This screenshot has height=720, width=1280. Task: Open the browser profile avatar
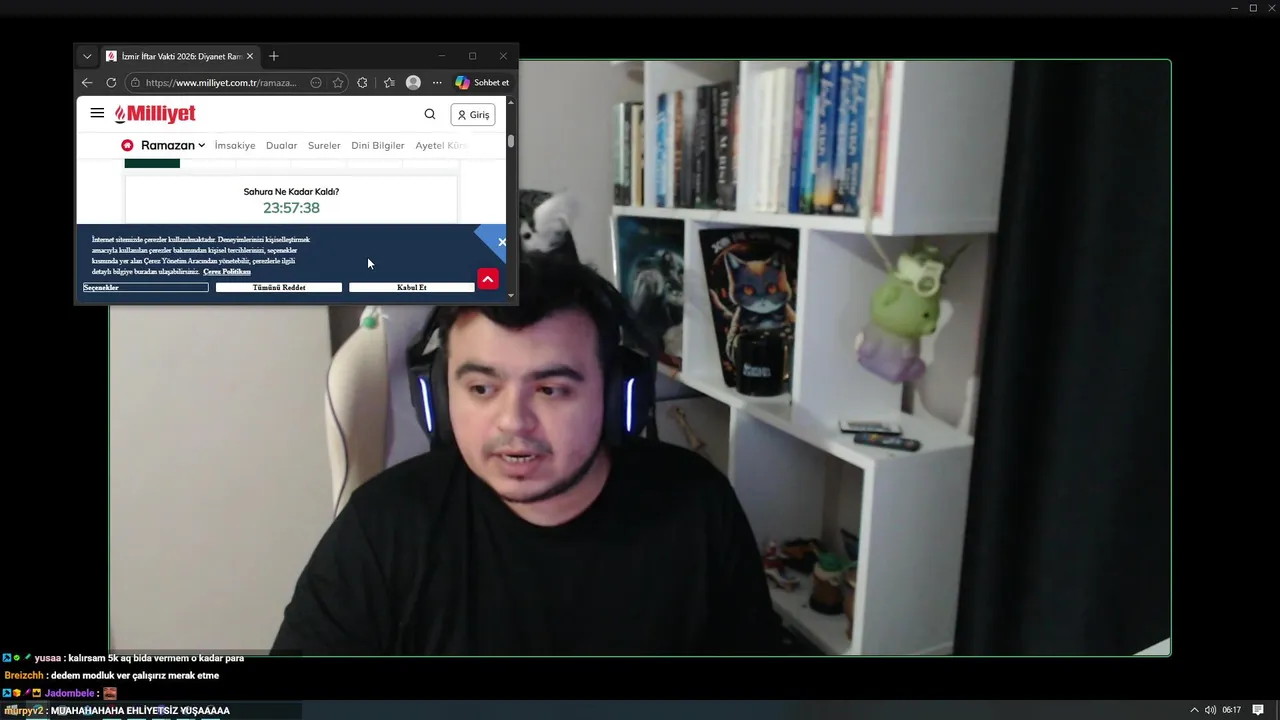413,83
